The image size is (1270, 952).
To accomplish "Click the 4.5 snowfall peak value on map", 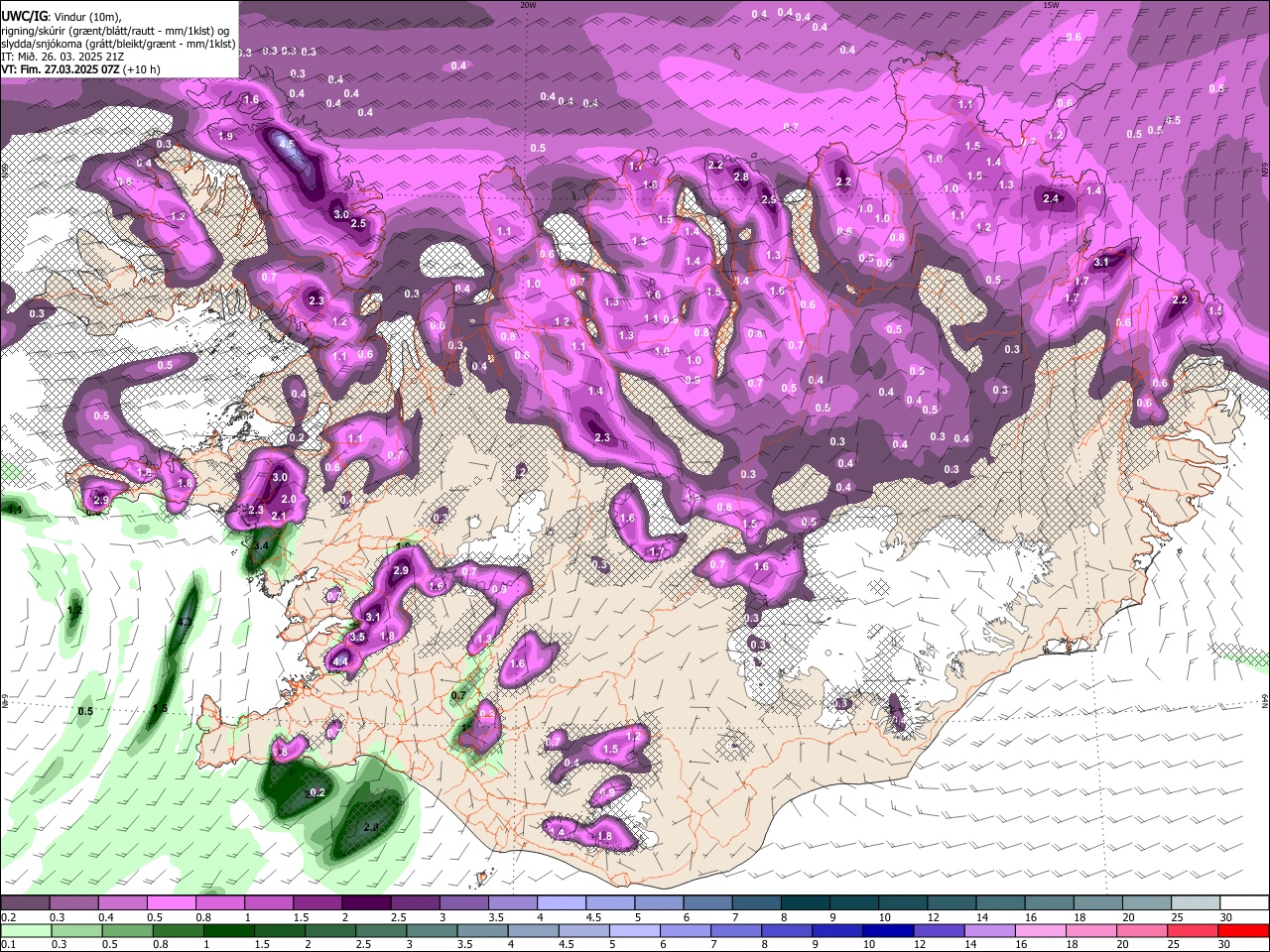I will pos(287,144).
